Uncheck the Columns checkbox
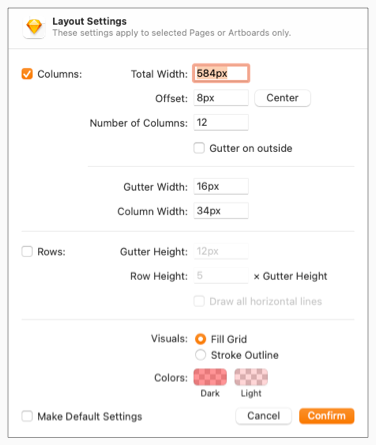376x445 pixels. tap(27, 74)
